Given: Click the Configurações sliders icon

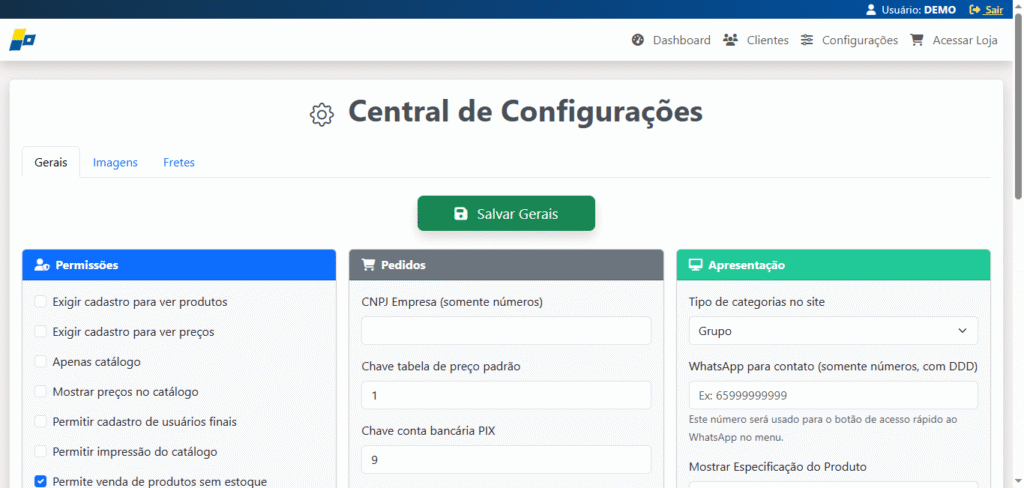Looking at the screenshot, I should [807, 40].
